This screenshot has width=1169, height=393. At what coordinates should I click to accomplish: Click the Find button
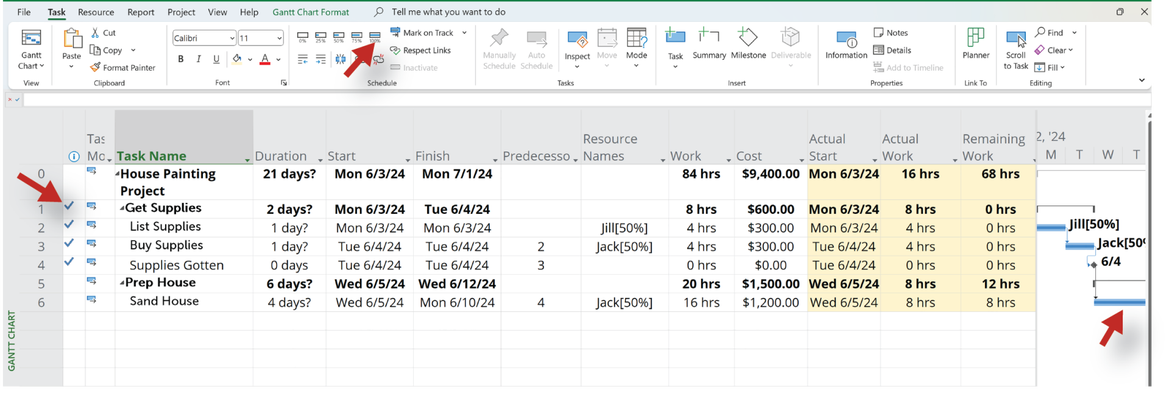(1050, 33)
